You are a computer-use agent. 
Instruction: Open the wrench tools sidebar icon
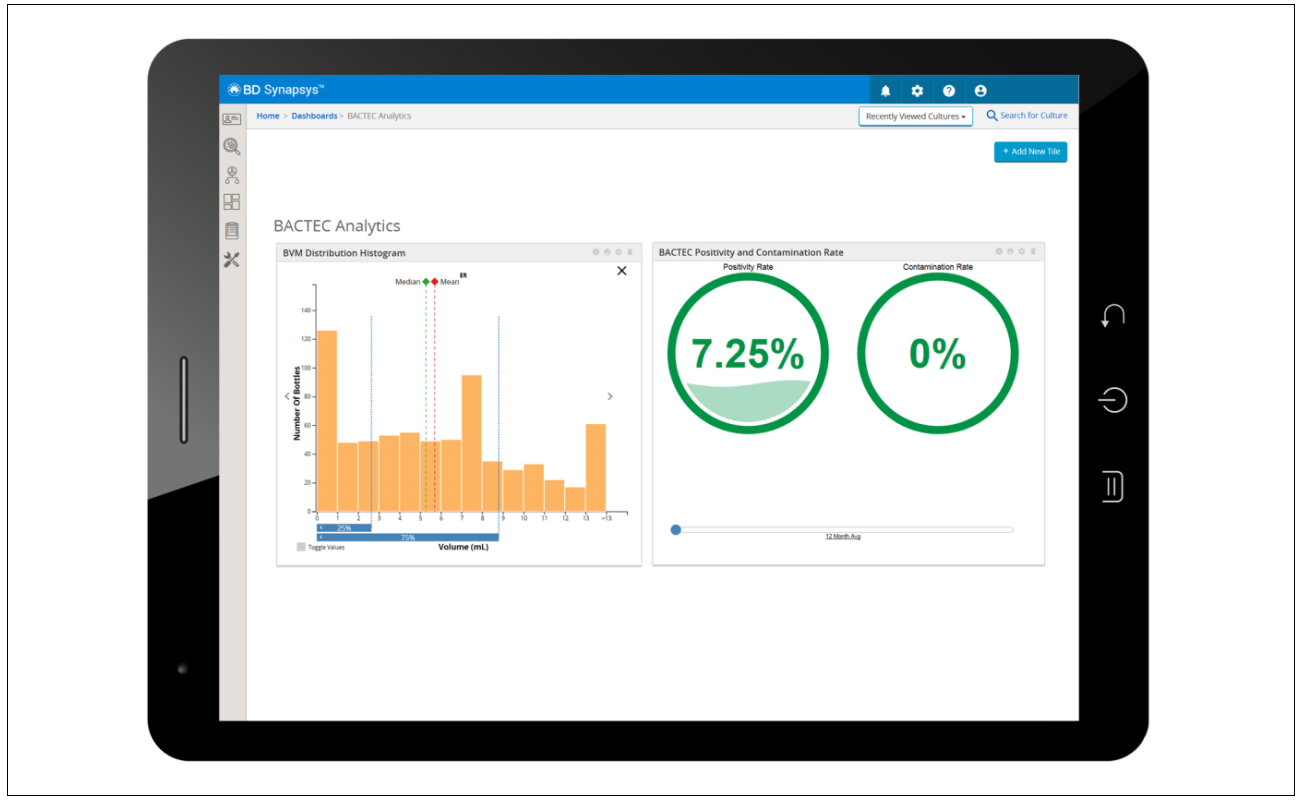pyautogui.click(x=231, y=260)
